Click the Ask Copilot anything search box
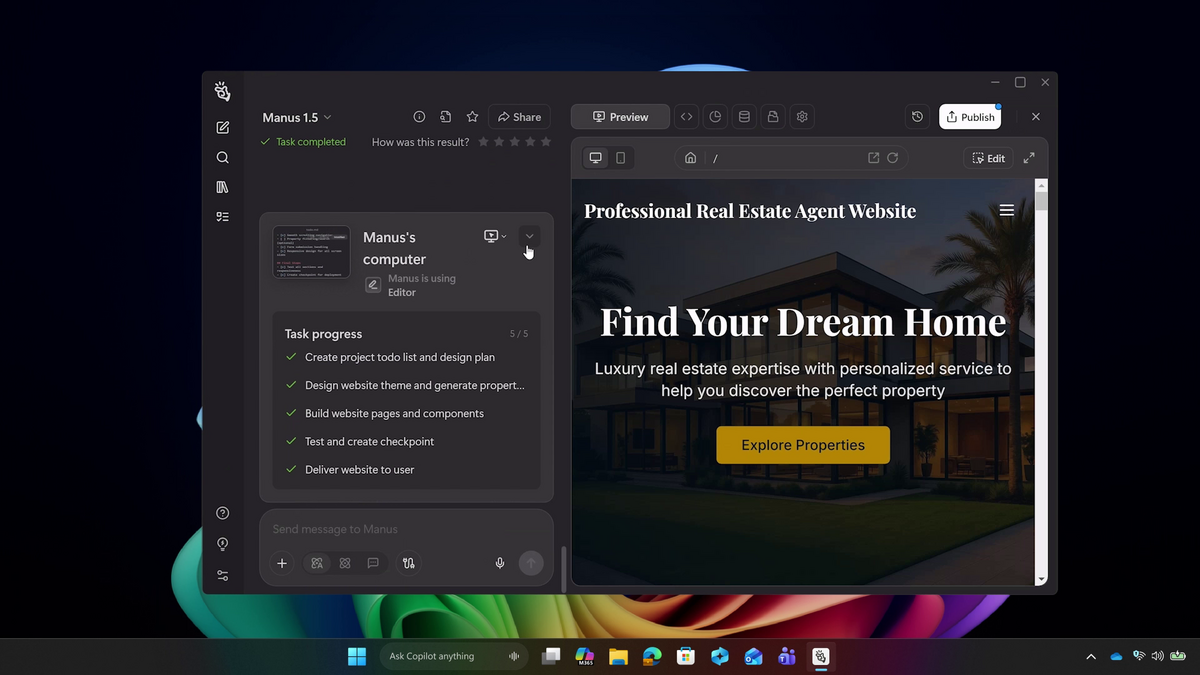The width and height of the screenshot is (1200, 675). [454, 656]
